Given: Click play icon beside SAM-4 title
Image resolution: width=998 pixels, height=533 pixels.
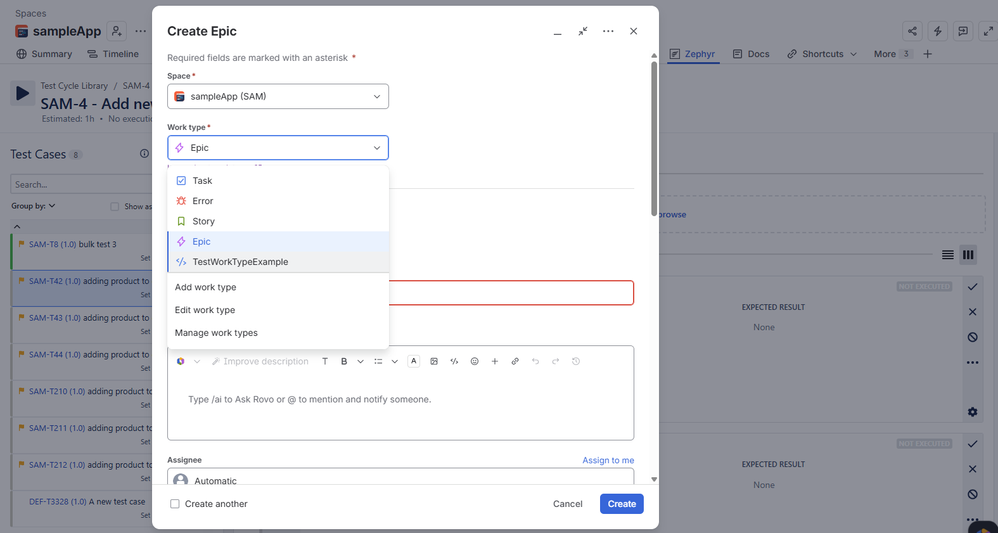Looking at the screenshot, I should [x=22, y=94].
